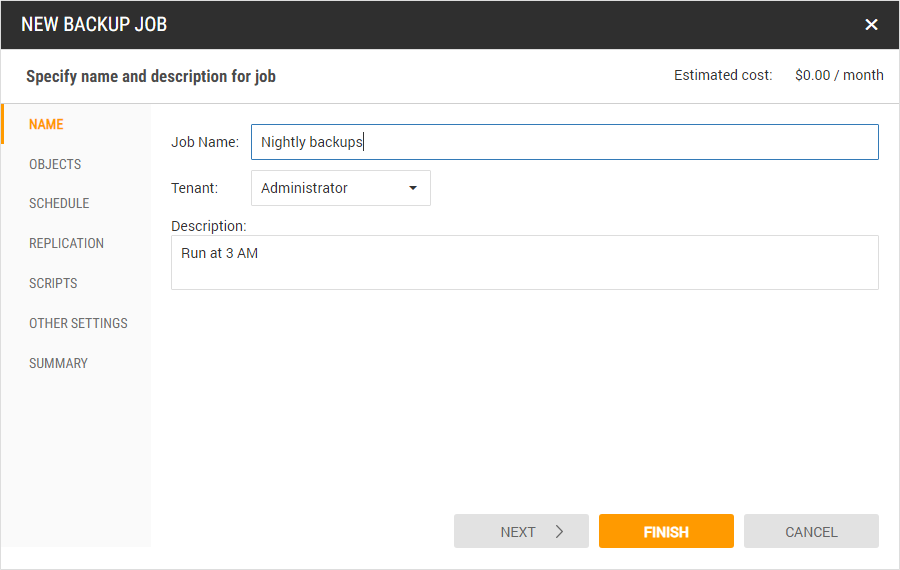The image size is (900, 570).
Task: Click the $0.00 / month cost value
Action: pos(839,75)
